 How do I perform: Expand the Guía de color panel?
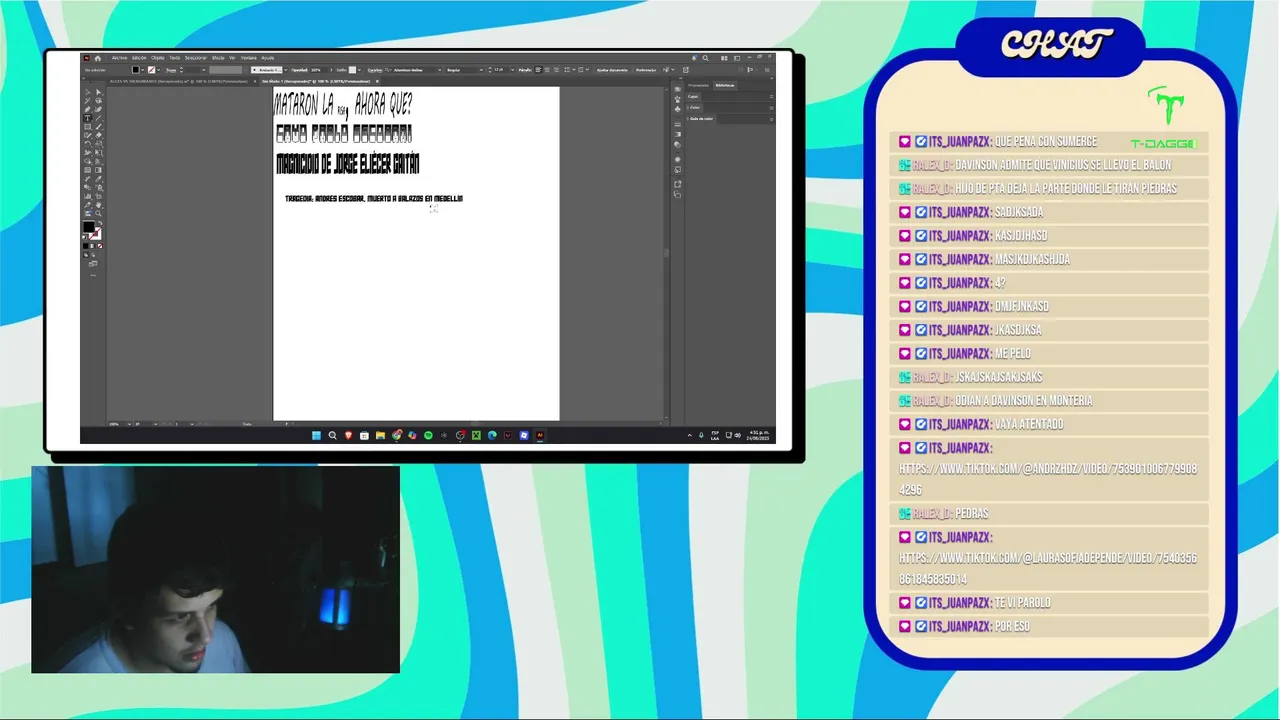click(701, 119)
